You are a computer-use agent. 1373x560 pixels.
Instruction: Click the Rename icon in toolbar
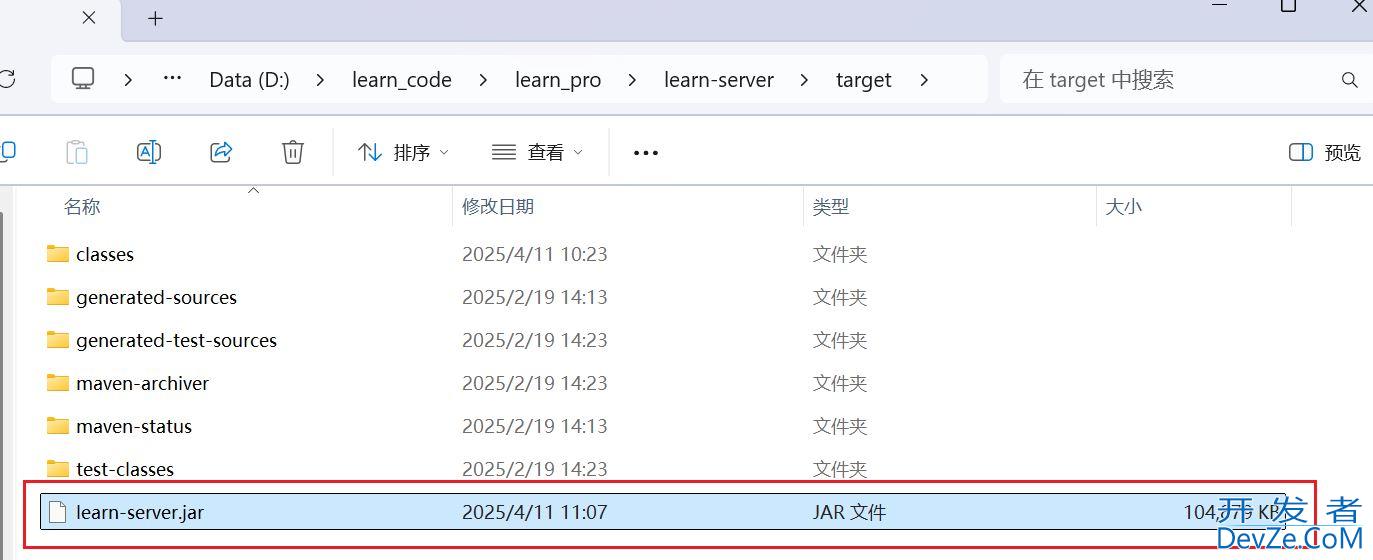pyautogui.click(x=149, y=152)
